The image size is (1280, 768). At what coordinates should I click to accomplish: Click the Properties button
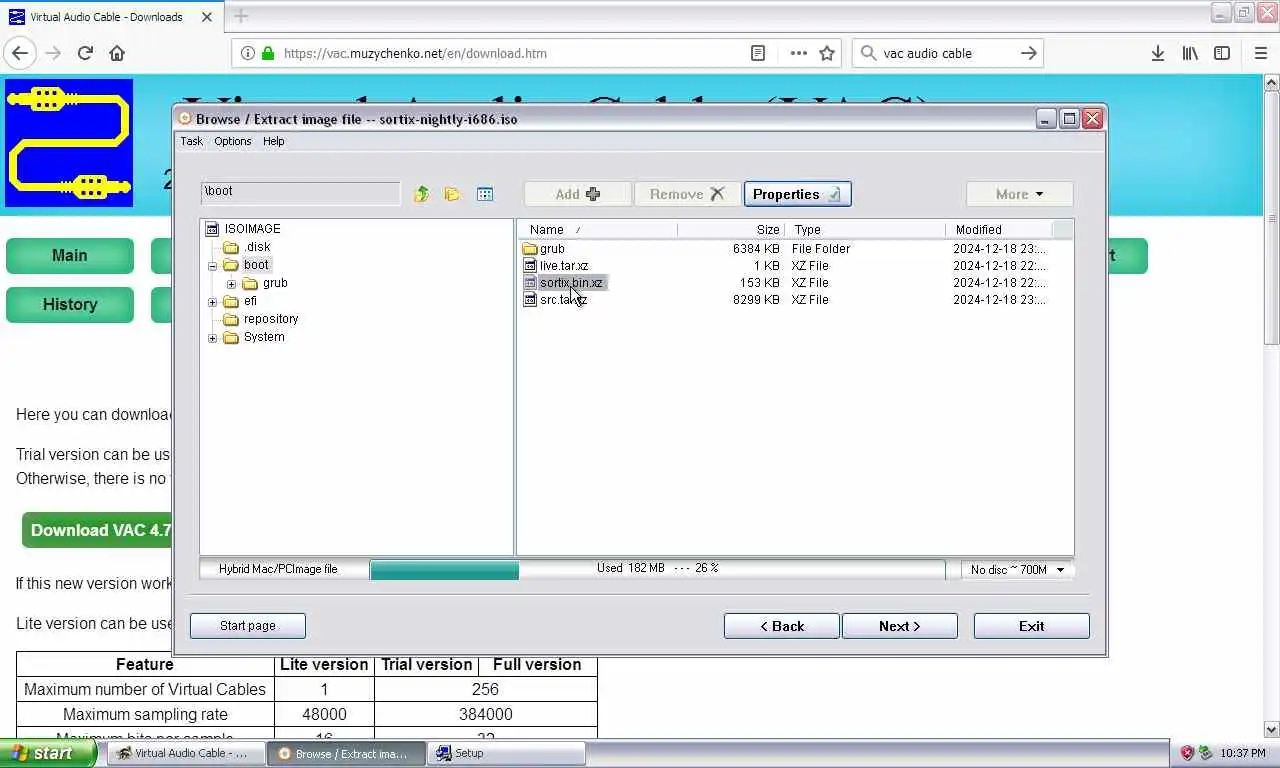coord(797,194)
